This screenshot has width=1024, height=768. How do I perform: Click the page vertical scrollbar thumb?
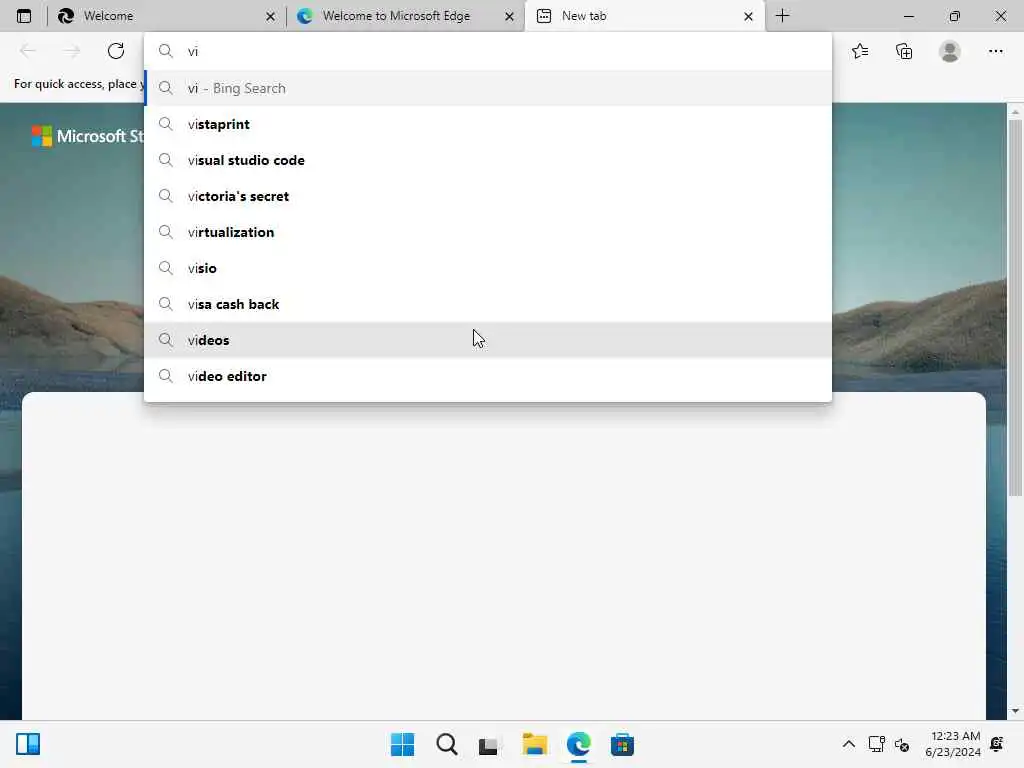(1015, 307)
